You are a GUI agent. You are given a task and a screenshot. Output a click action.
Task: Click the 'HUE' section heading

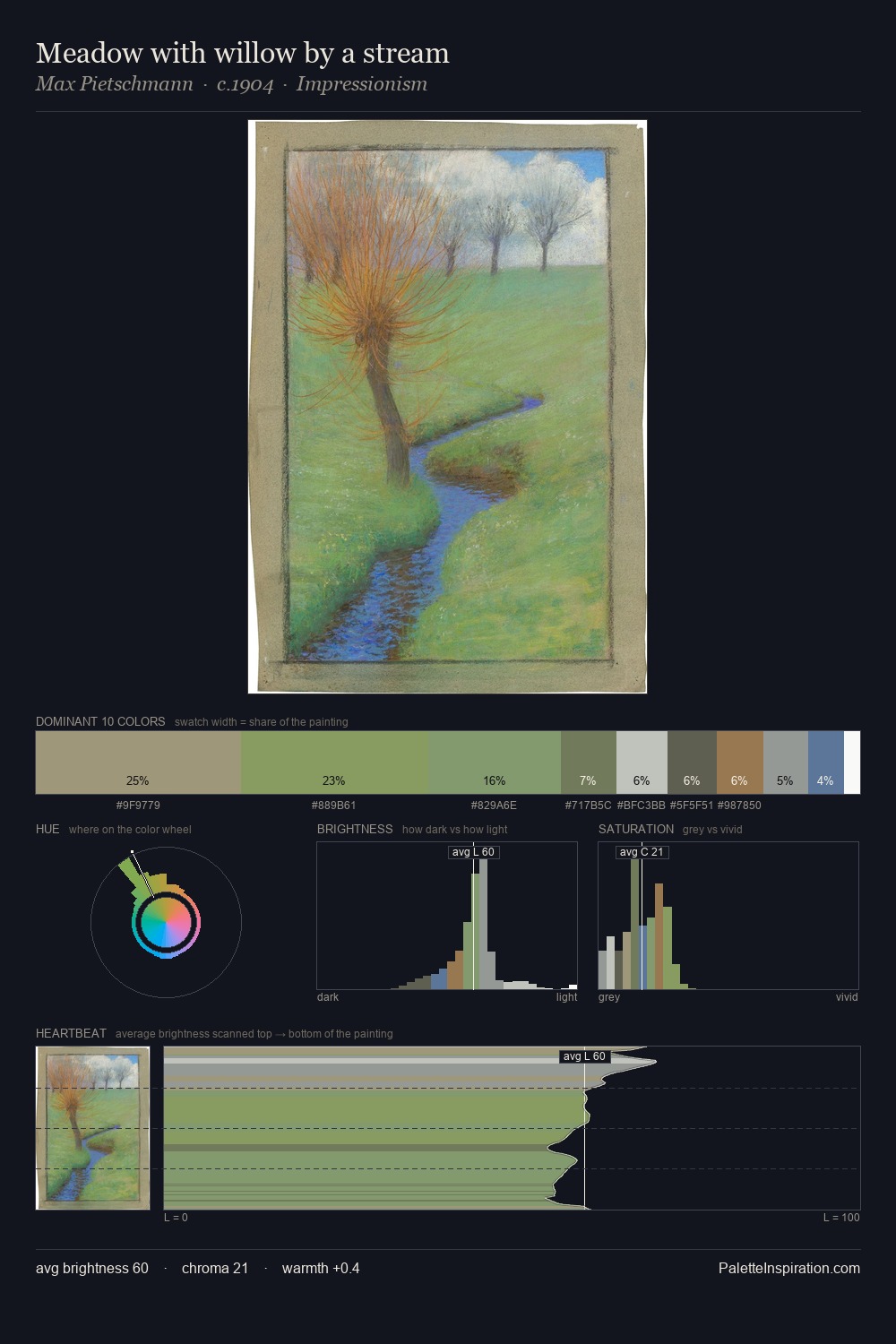[47, 829]
